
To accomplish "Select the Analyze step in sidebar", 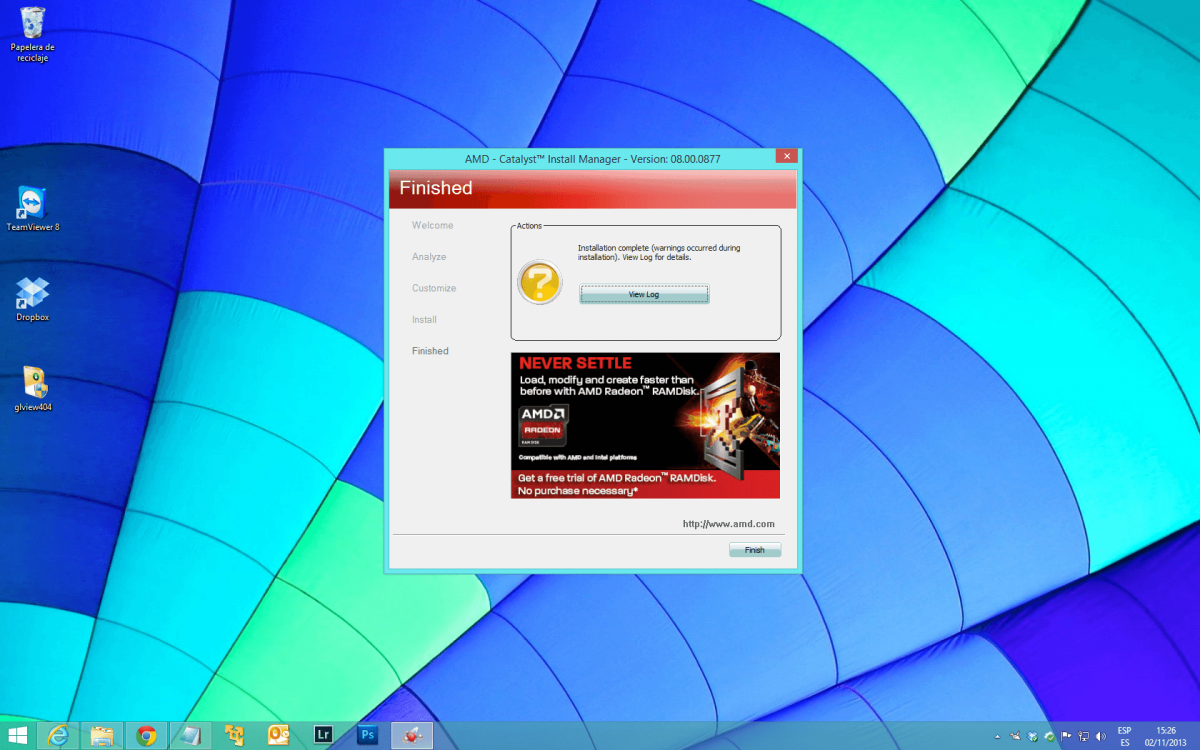I will 429,257.
